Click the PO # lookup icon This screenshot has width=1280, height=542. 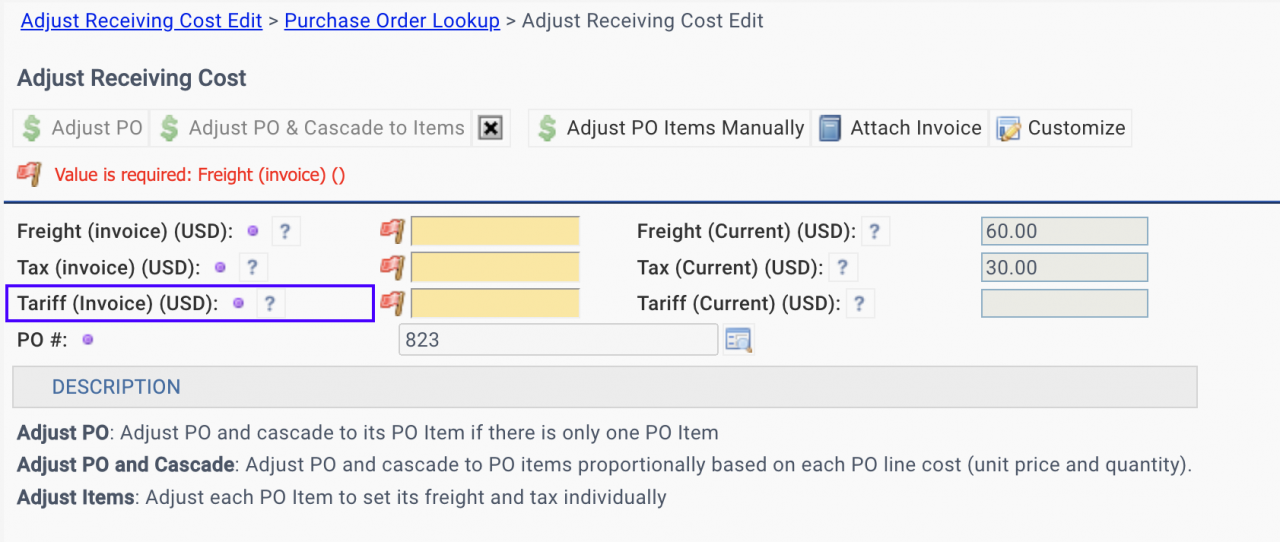tap(738, 340)
